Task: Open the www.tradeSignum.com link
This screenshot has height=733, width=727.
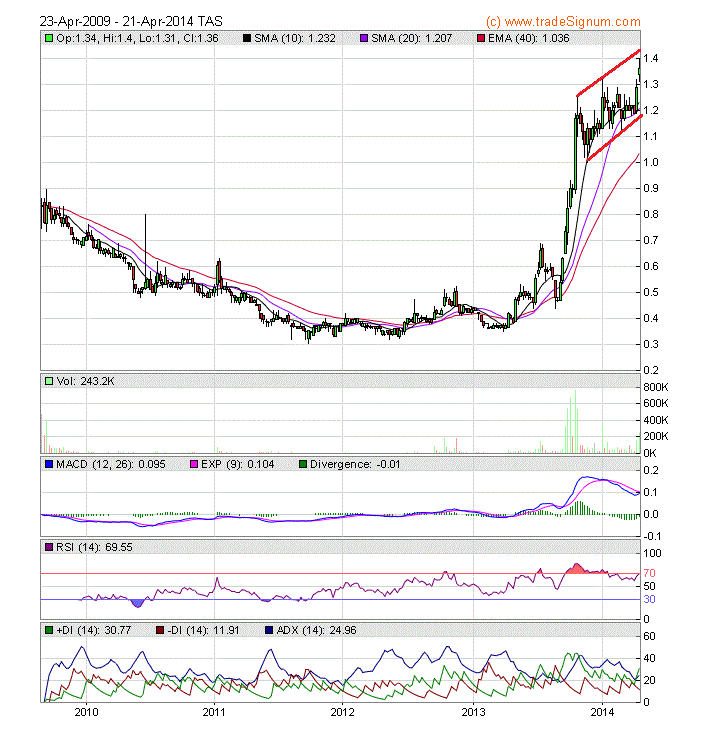Action: [563, 22]
